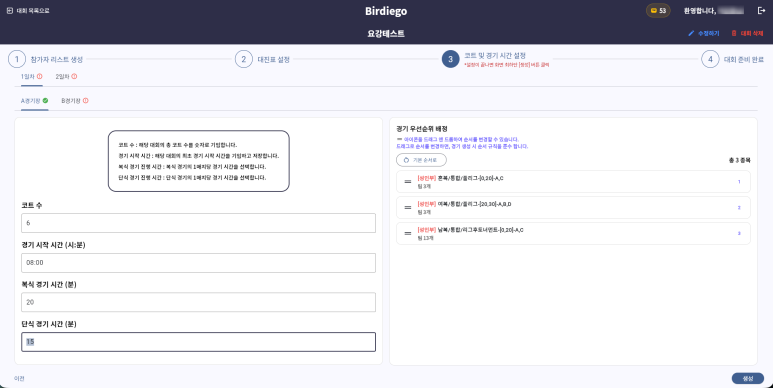Image resolution: width=773 pixels, height=388 pixels.
Task: Click the 생성 create button
Action: click(x=748, y=378)
